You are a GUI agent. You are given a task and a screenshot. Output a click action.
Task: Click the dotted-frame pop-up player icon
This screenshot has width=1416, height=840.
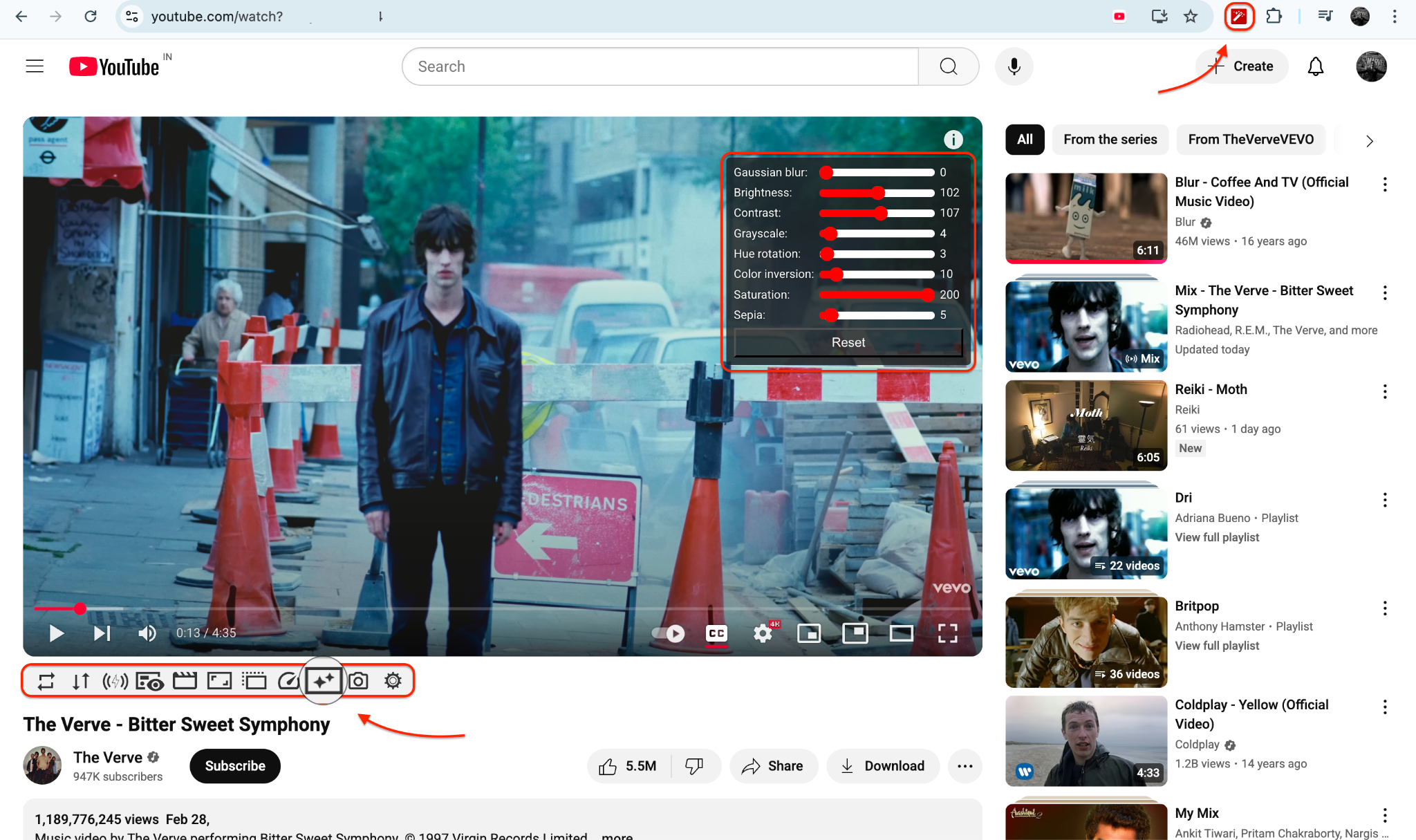[254, 682]
